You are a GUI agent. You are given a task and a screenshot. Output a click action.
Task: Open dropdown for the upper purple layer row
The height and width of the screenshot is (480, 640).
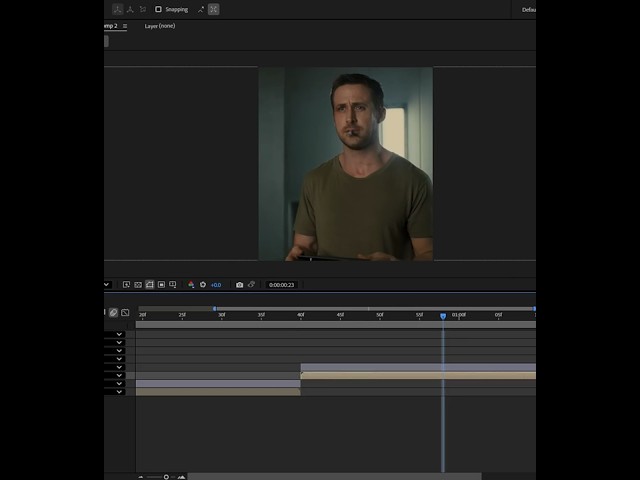point(119,367)
